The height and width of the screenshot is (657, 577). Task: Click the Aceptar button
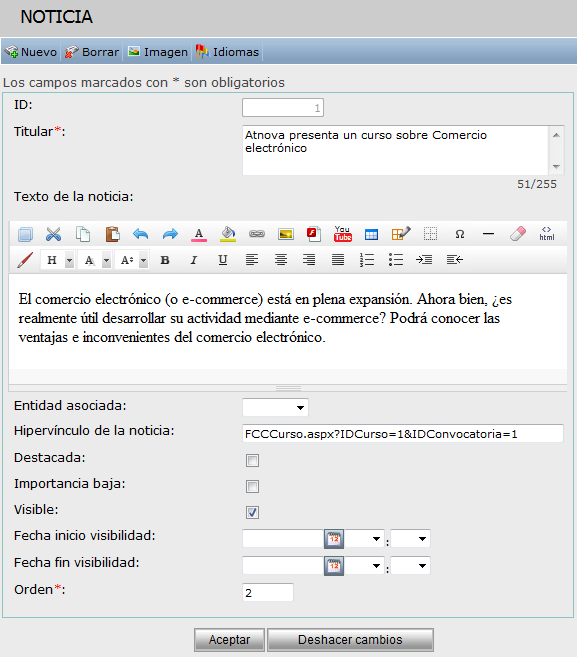(229, 640)
